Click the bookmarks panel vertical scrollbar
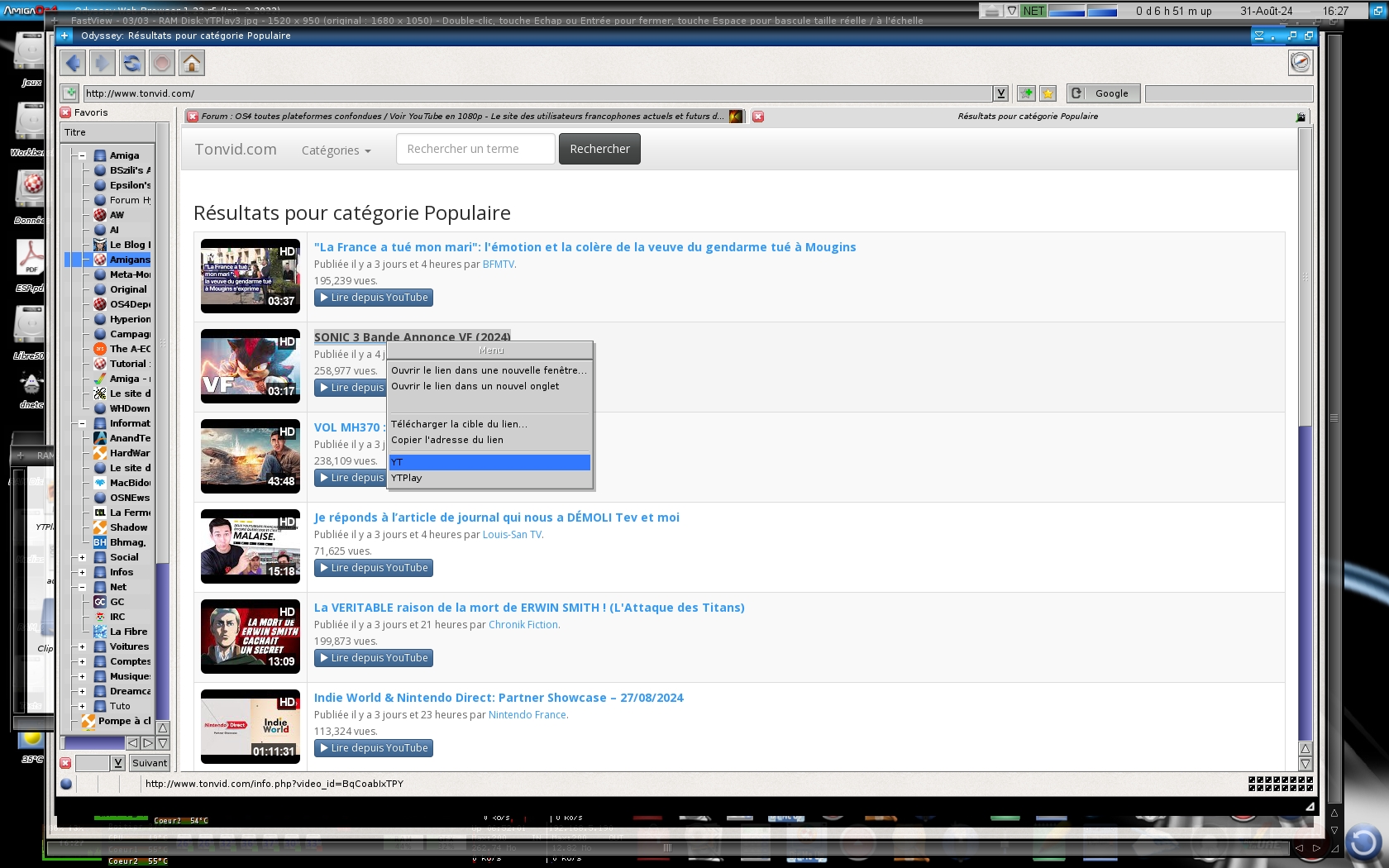 [162, 422]
